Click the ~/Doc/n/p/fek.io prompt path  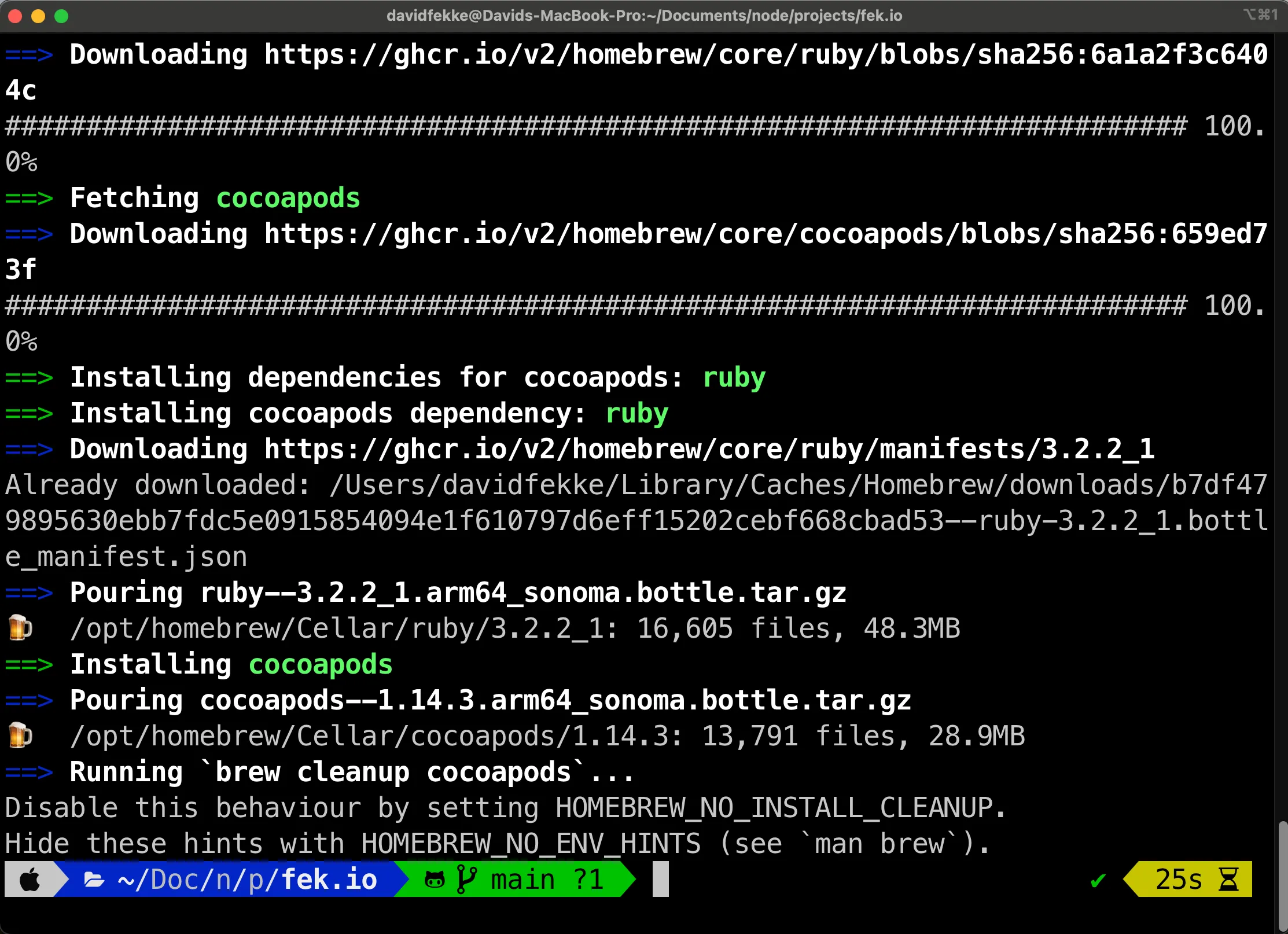tap(247, 880)
